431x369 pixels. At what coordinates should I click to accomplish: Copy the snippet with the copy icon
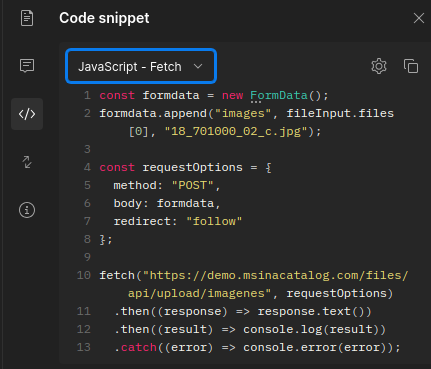pyautogui.click(x=411, y=66)
